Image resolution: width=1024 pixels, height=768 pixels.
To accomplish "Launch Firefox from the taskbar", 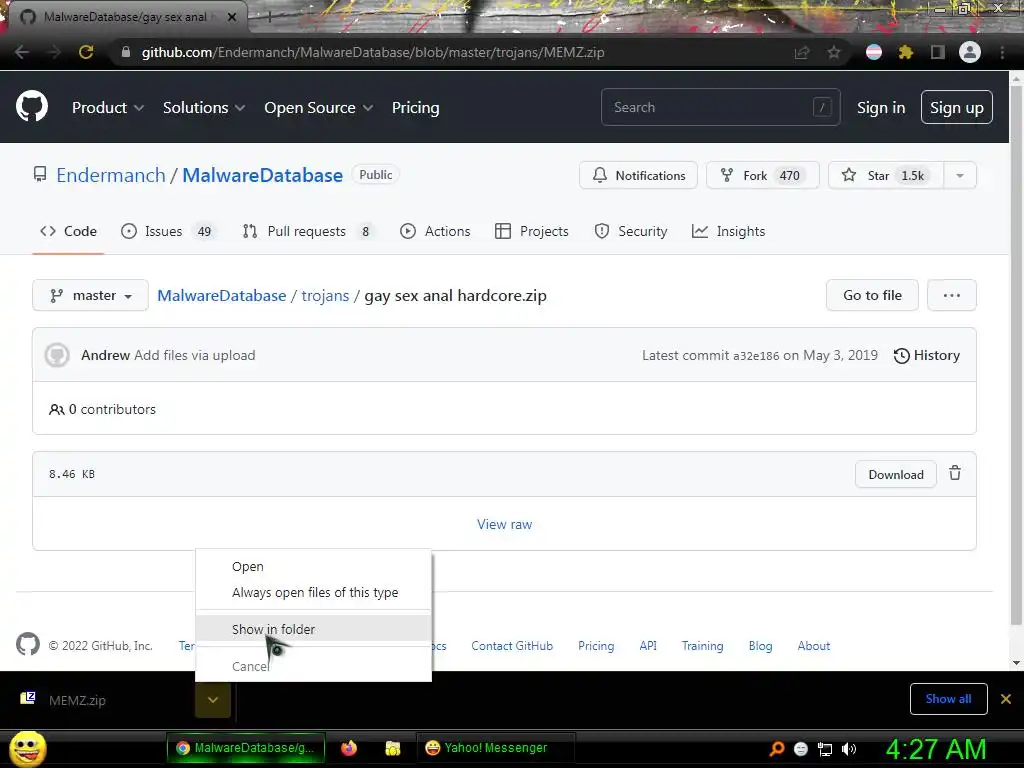I will (x=349, y=748).
